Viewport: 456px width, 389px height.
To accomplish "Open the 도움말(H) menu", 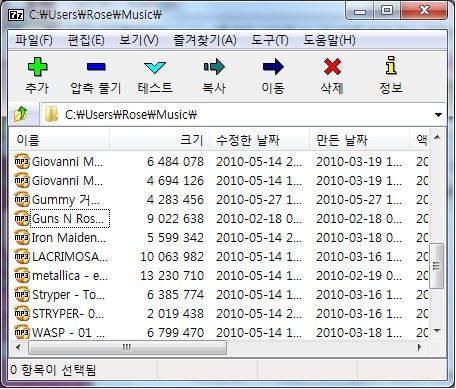I will click(x=329, y=40).
